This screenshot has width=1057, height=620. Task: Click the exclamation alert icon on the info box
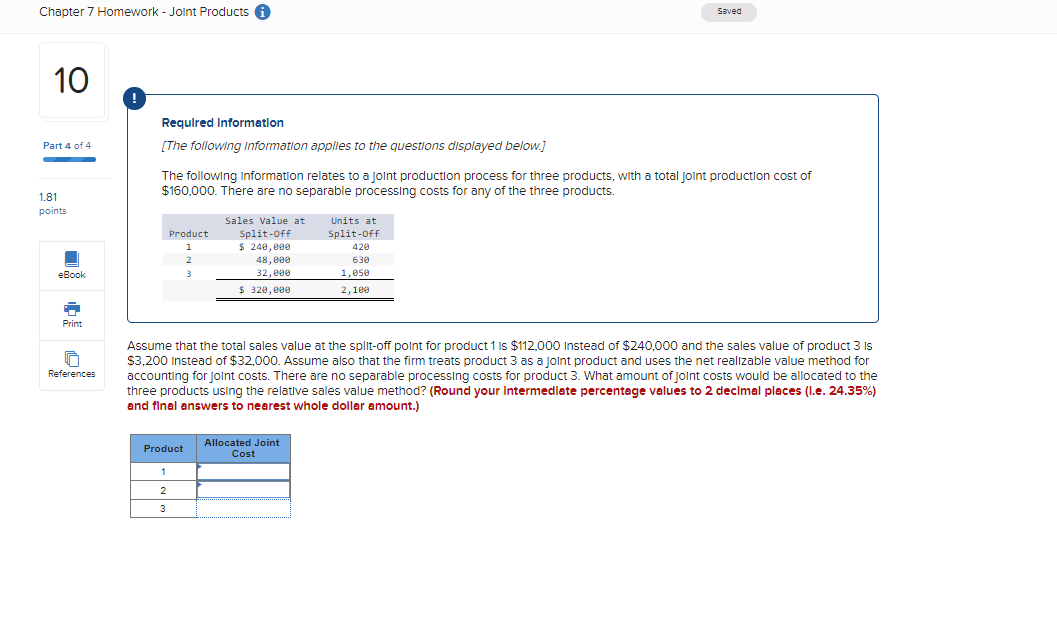[x=134, y=98]
